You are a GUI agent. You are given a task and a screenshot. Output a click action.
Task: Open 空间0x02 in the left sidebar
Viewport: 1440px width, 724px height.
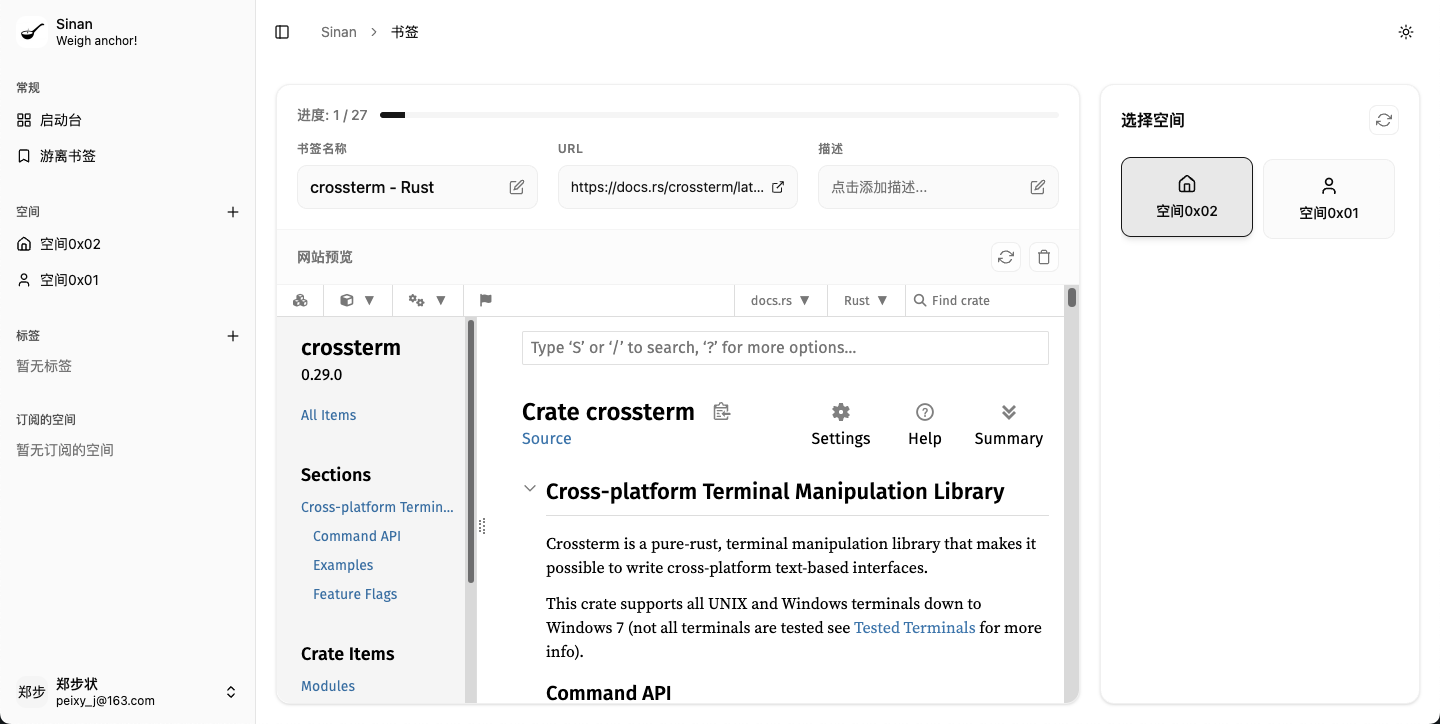click(128, 244)
